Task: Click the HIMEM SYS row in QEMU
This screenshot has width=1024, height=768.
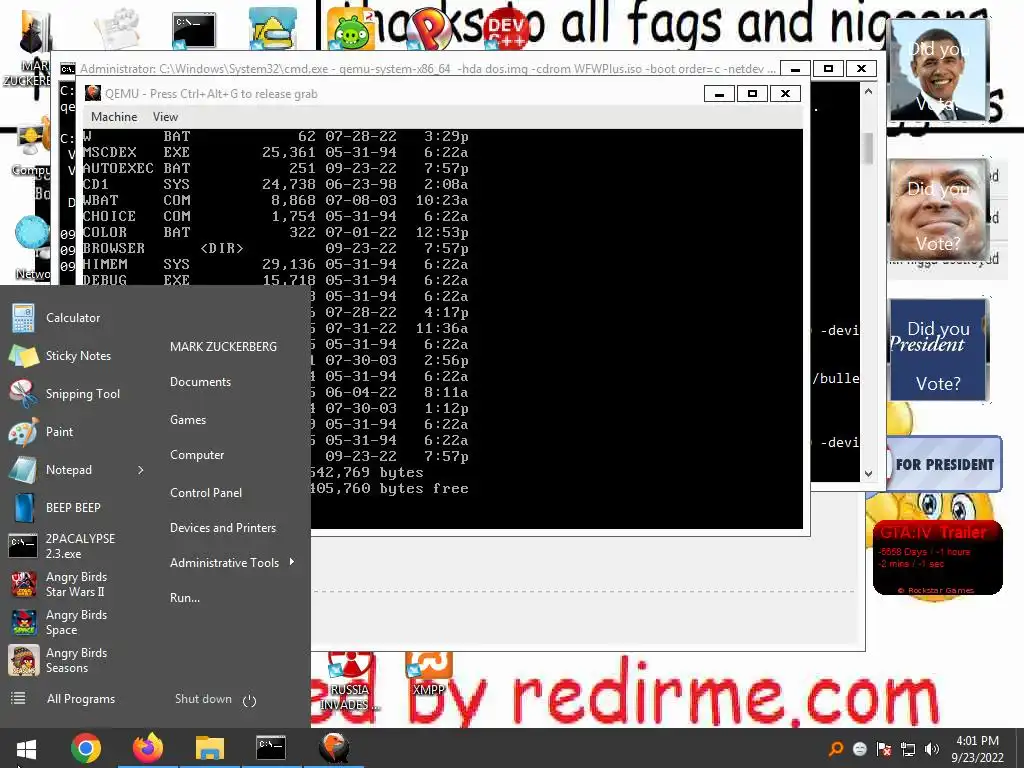Action: pyautogui.click(x=275, y=264)
